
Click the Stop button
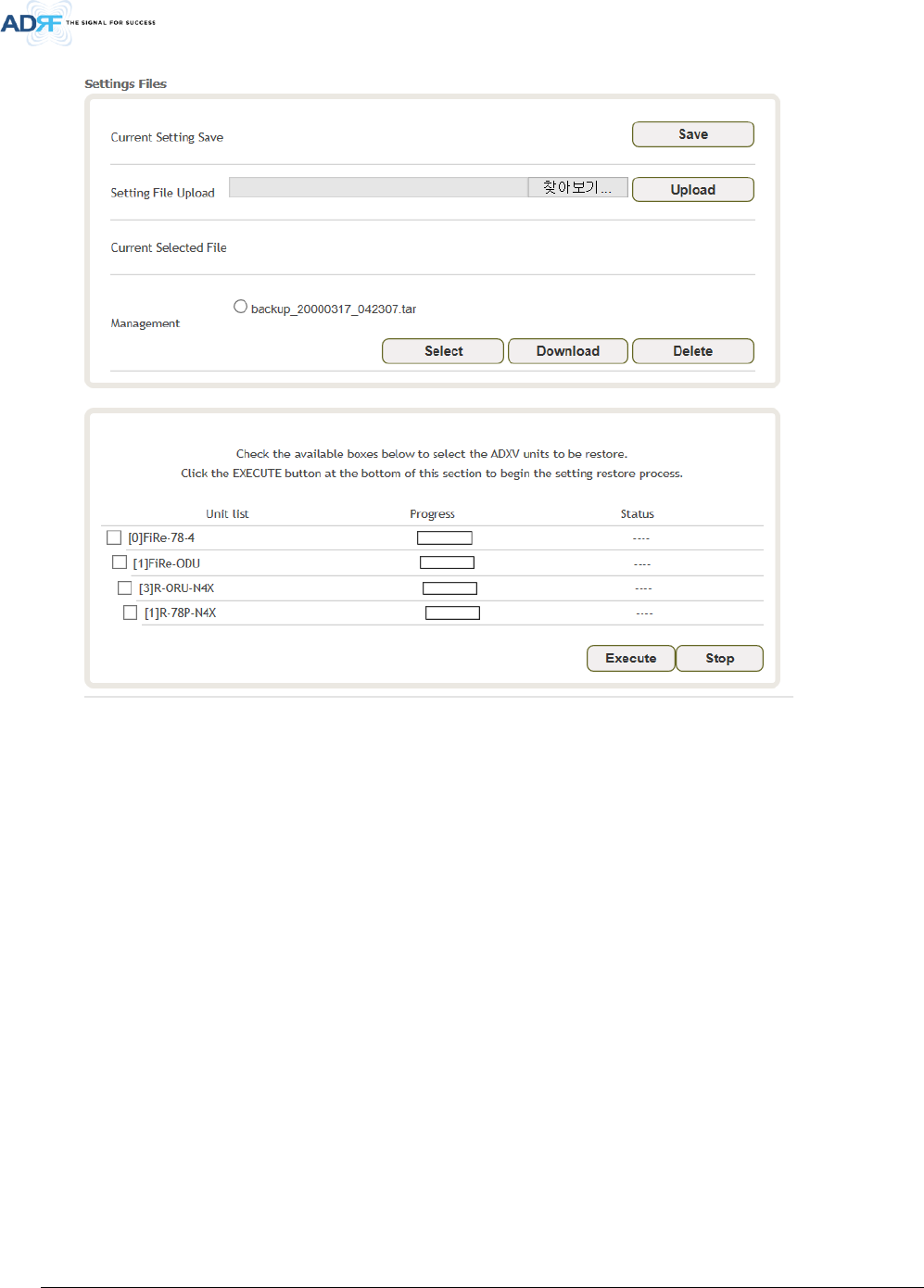[719, 658]
